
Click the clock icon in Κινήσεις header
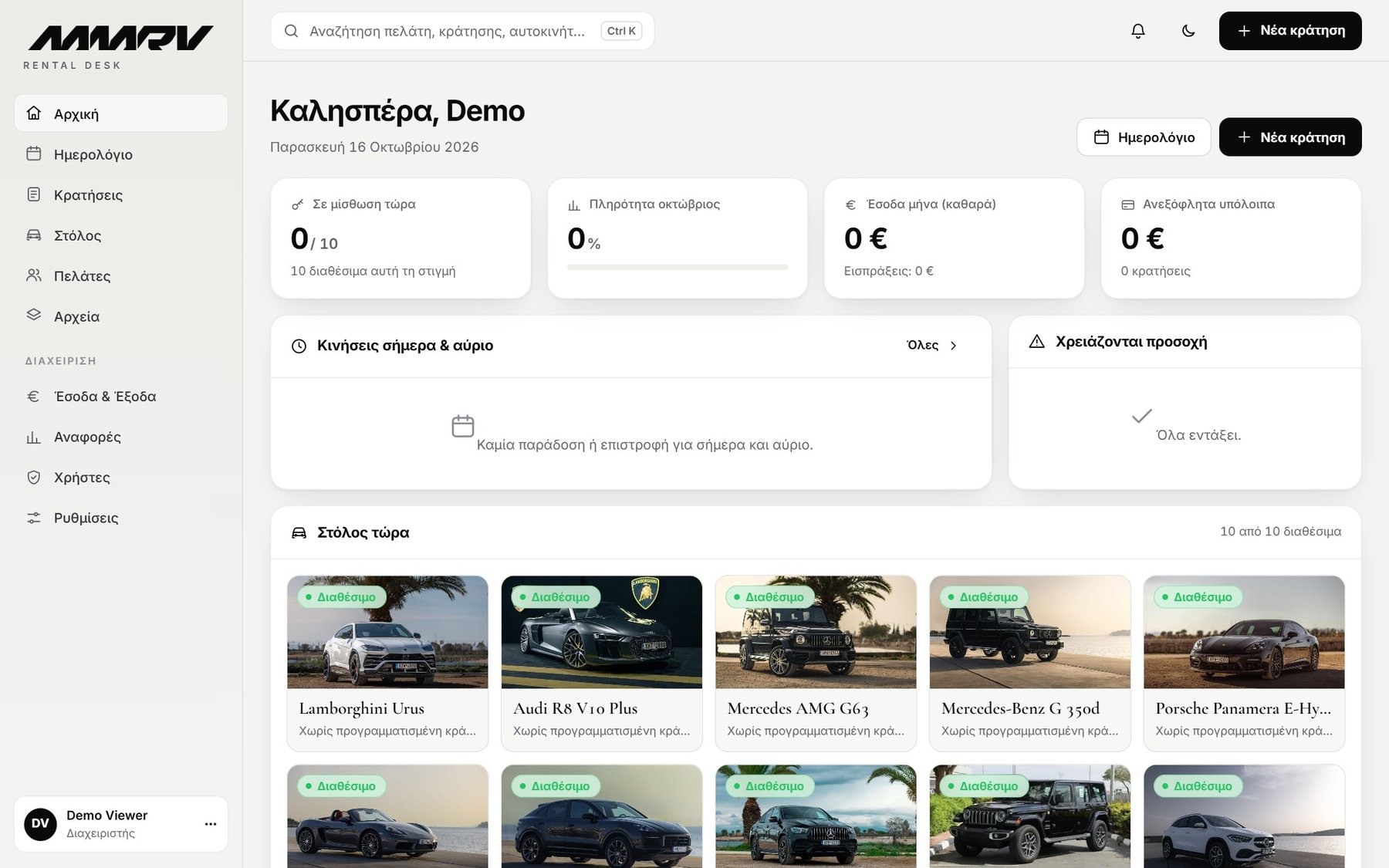pos(299,346)
